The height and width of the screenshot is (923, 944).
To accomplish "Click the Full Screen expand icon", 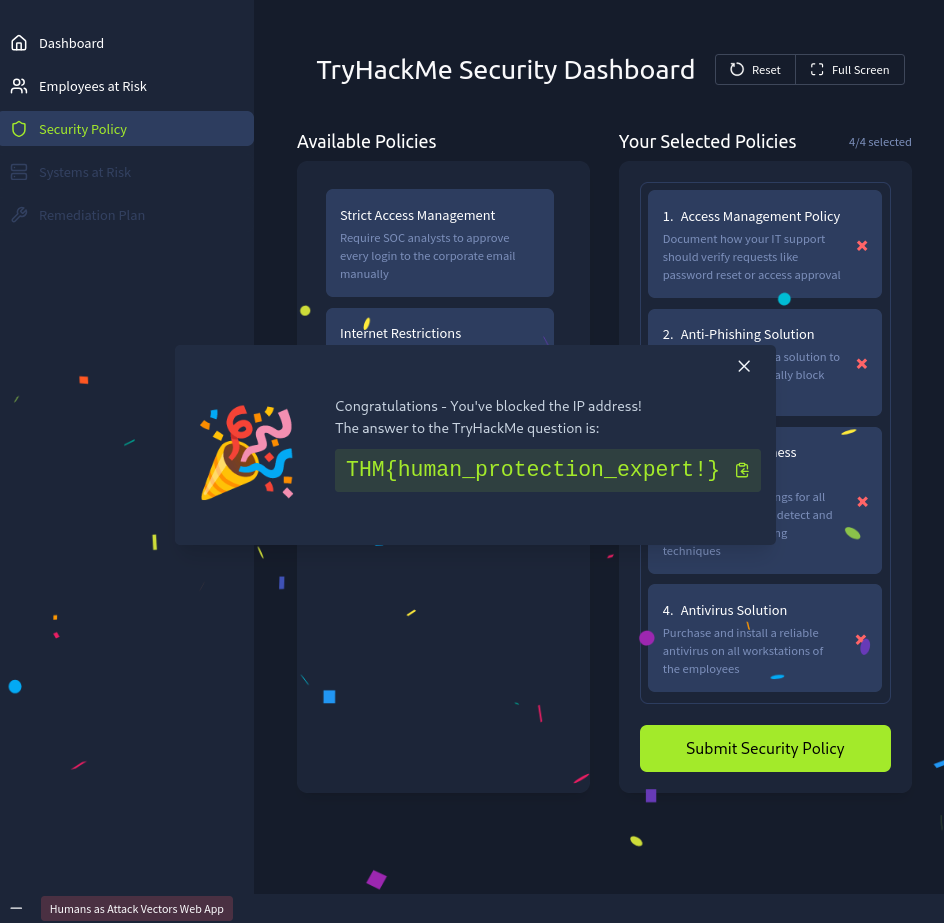I will point(817,69).
